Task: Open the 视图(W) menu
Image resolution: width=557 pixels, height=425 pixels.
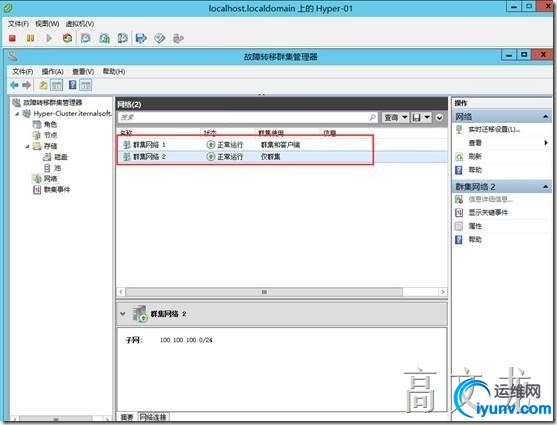Action: click(x=47, y=24)
